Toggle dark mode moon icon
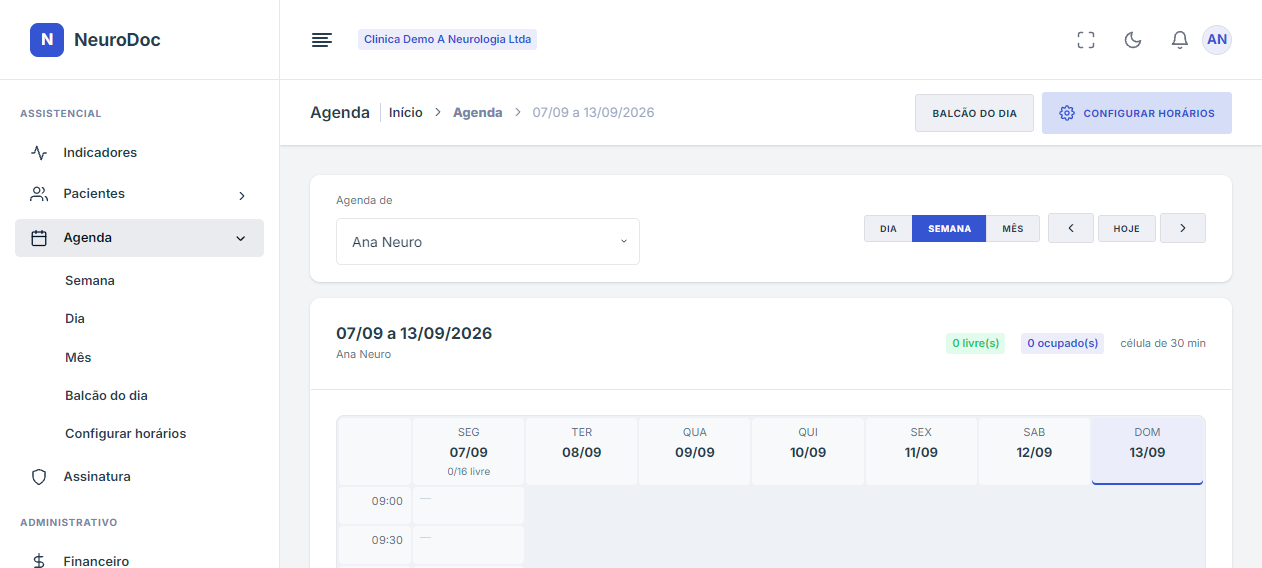Viewport: 1262px width, 568px height. tap(1133, 40)
